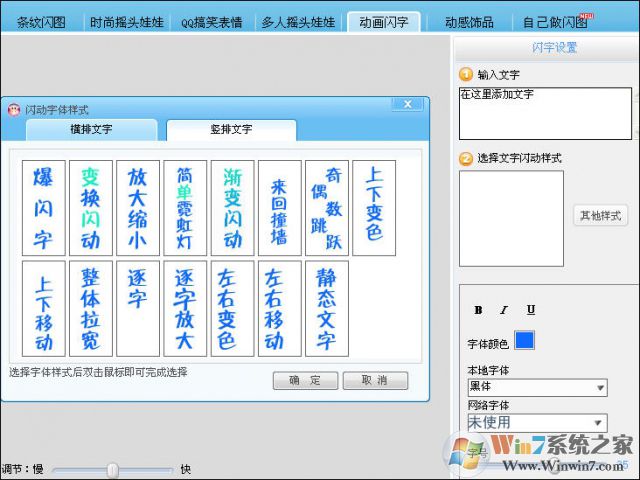Expand the 网络字体 dropdown showing 未使用

tap(537, 423)
